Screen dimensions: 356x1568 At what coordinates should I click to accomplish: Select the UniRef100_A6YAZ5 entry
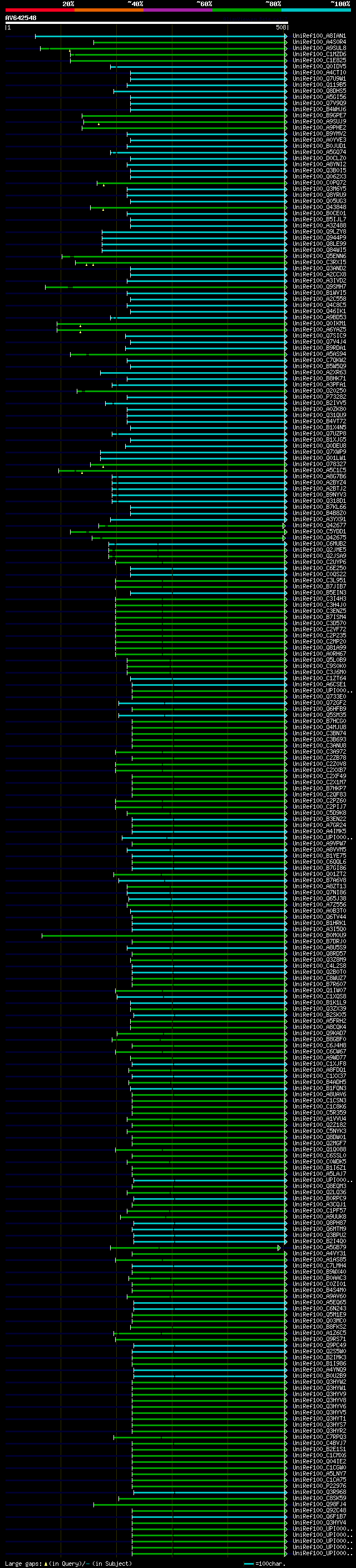click(319, 329)
